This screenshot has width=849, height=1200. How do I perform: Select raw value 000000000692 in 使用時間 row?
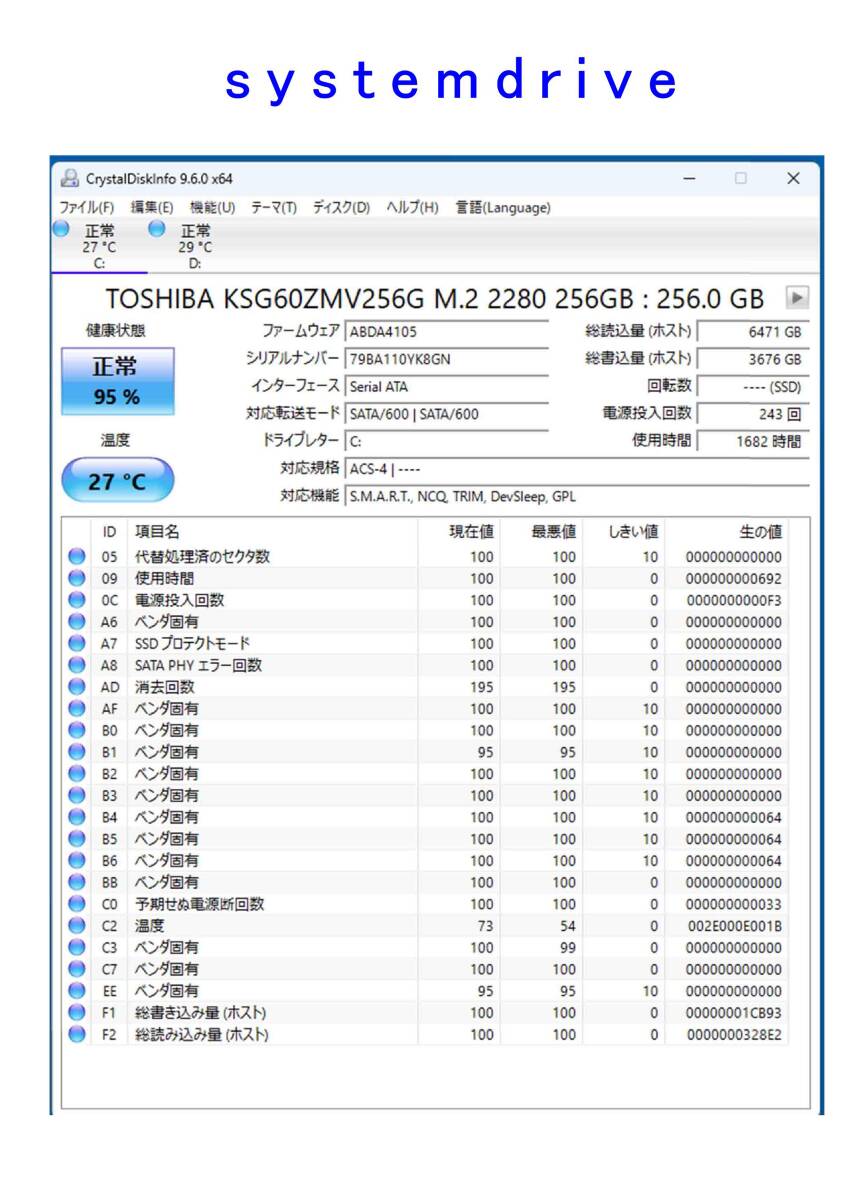click(x=734, y=579)
